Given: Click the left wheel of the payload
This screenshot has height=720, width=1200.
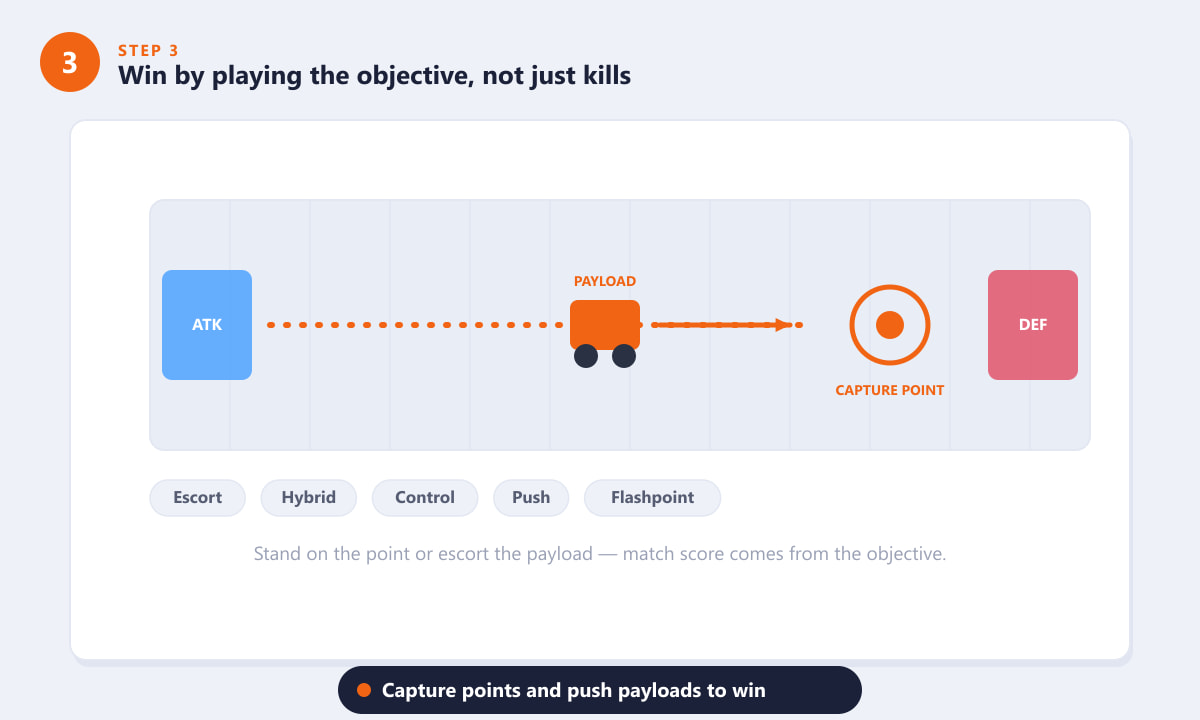Looking at the screenshot, I should pyautogui.click(x=586, y=356).
